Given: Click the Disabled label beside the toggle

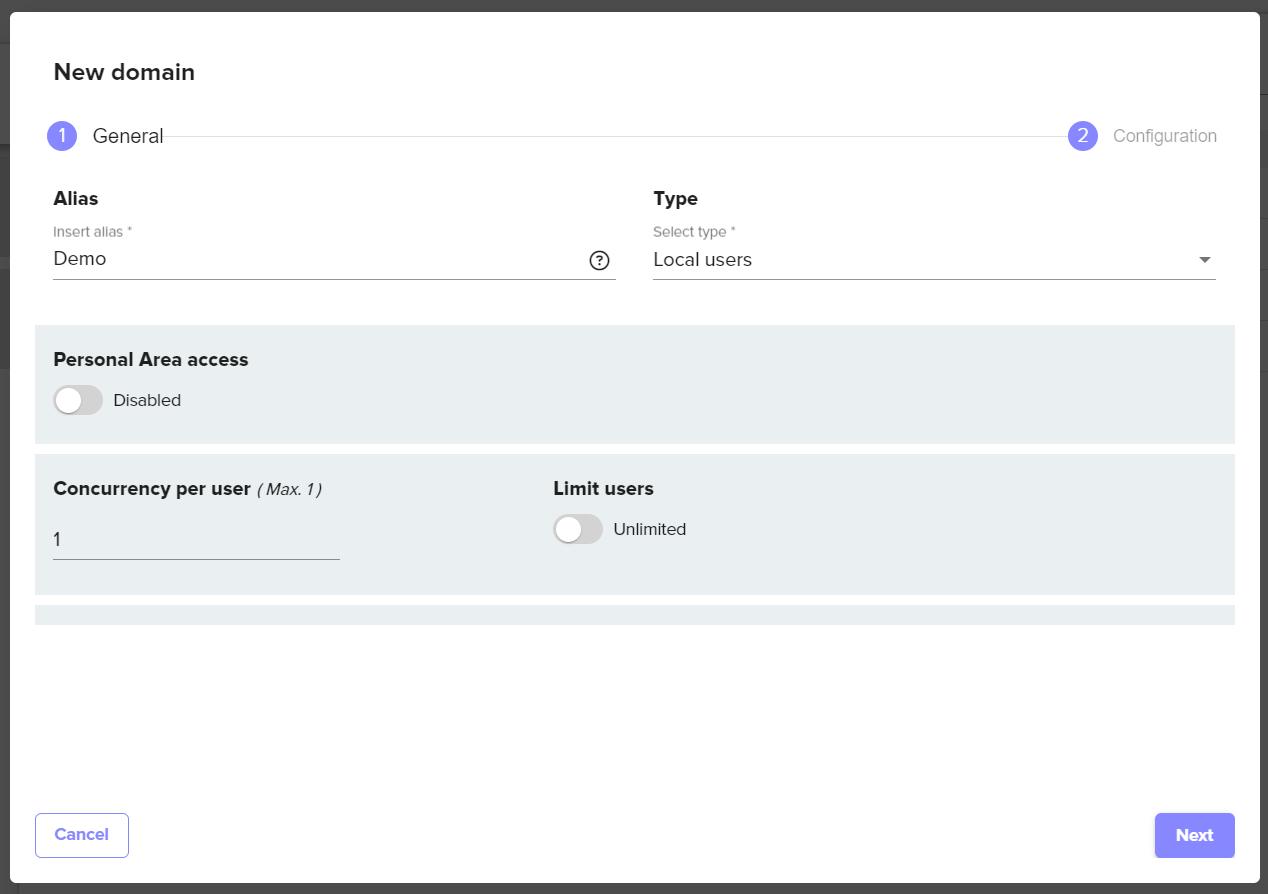Looking at the screenshot, I should (x=147, y=400).
